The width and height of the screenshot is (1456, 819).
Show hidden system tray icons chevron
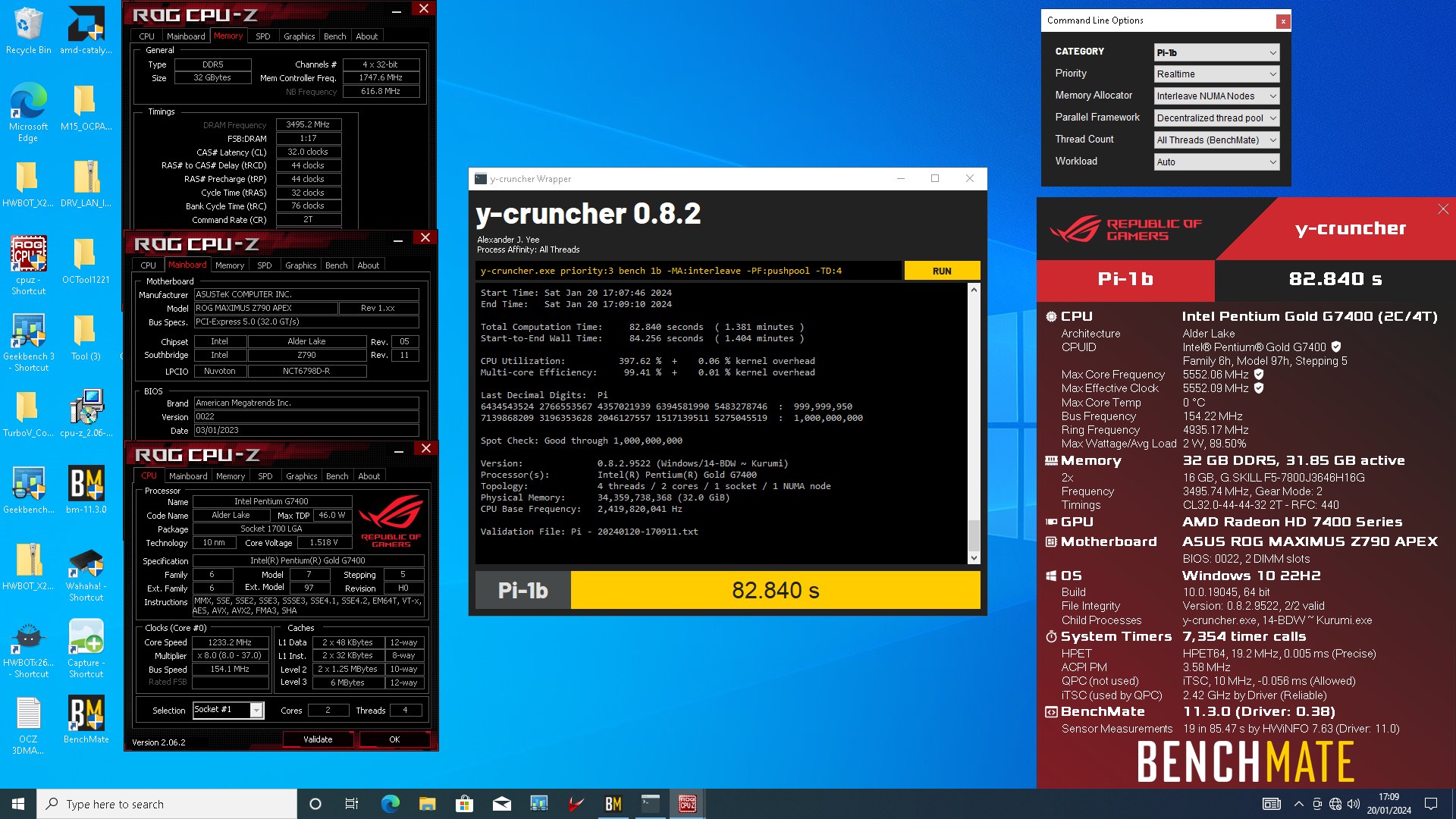(1298, 804)
